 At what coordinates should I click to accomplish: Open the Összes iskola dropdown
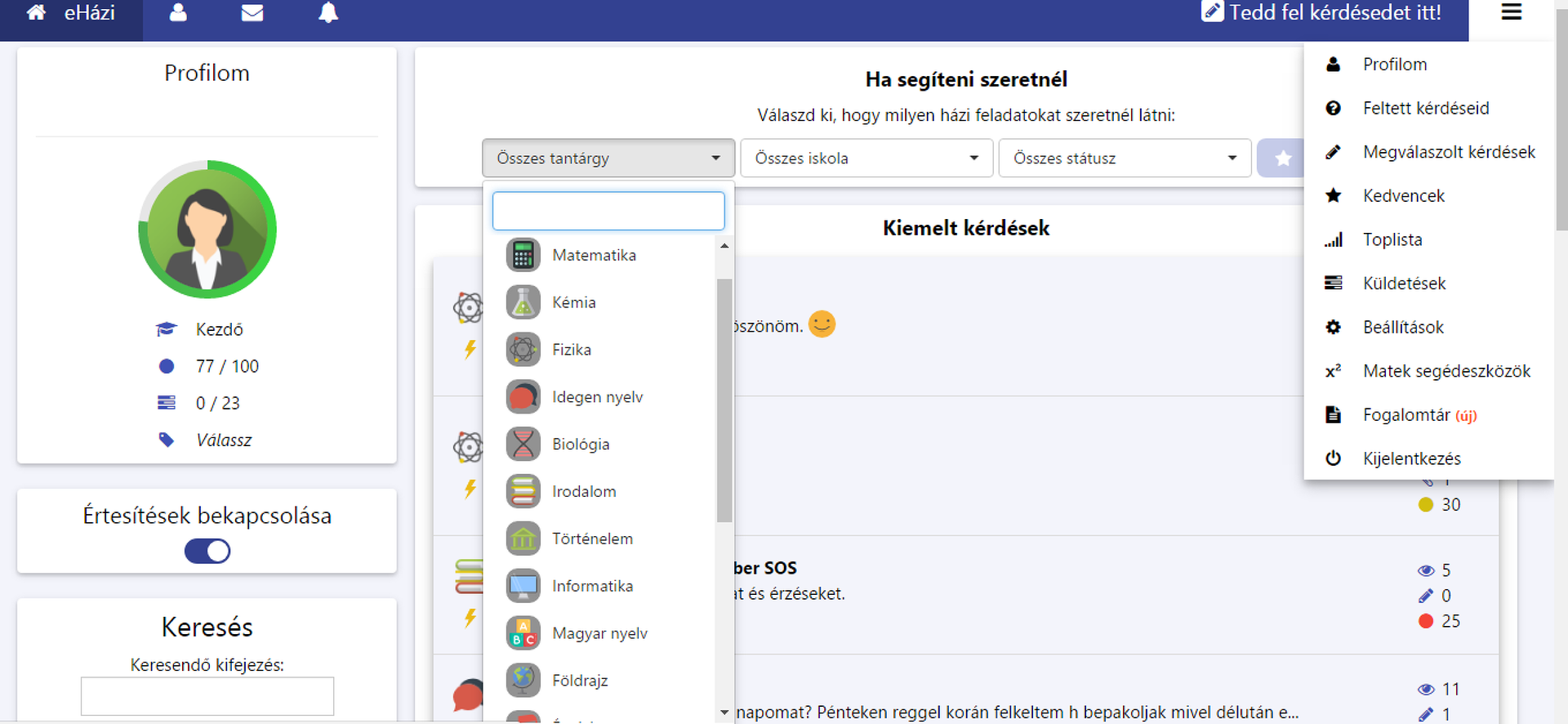click(x=866, y=158)
